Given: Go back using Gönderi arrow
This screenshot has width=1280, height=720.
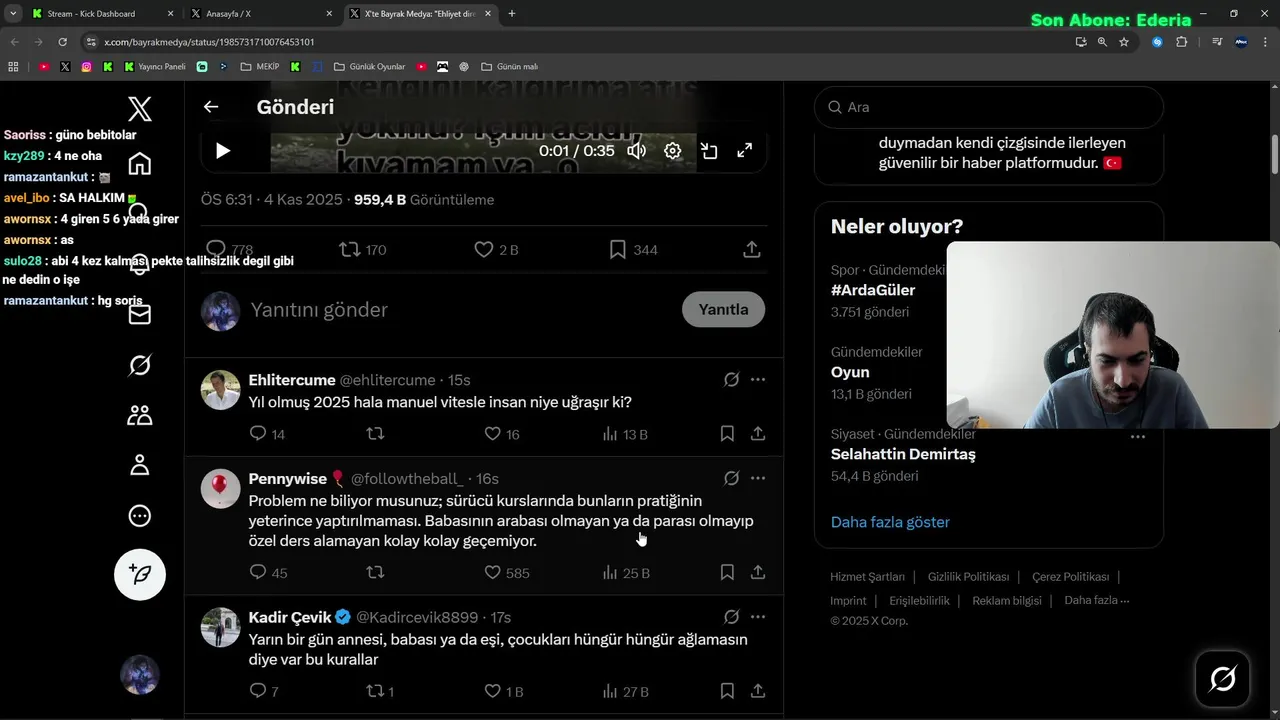Looking at the screenshot, I should pyautogui.click(x=211, y=107).
